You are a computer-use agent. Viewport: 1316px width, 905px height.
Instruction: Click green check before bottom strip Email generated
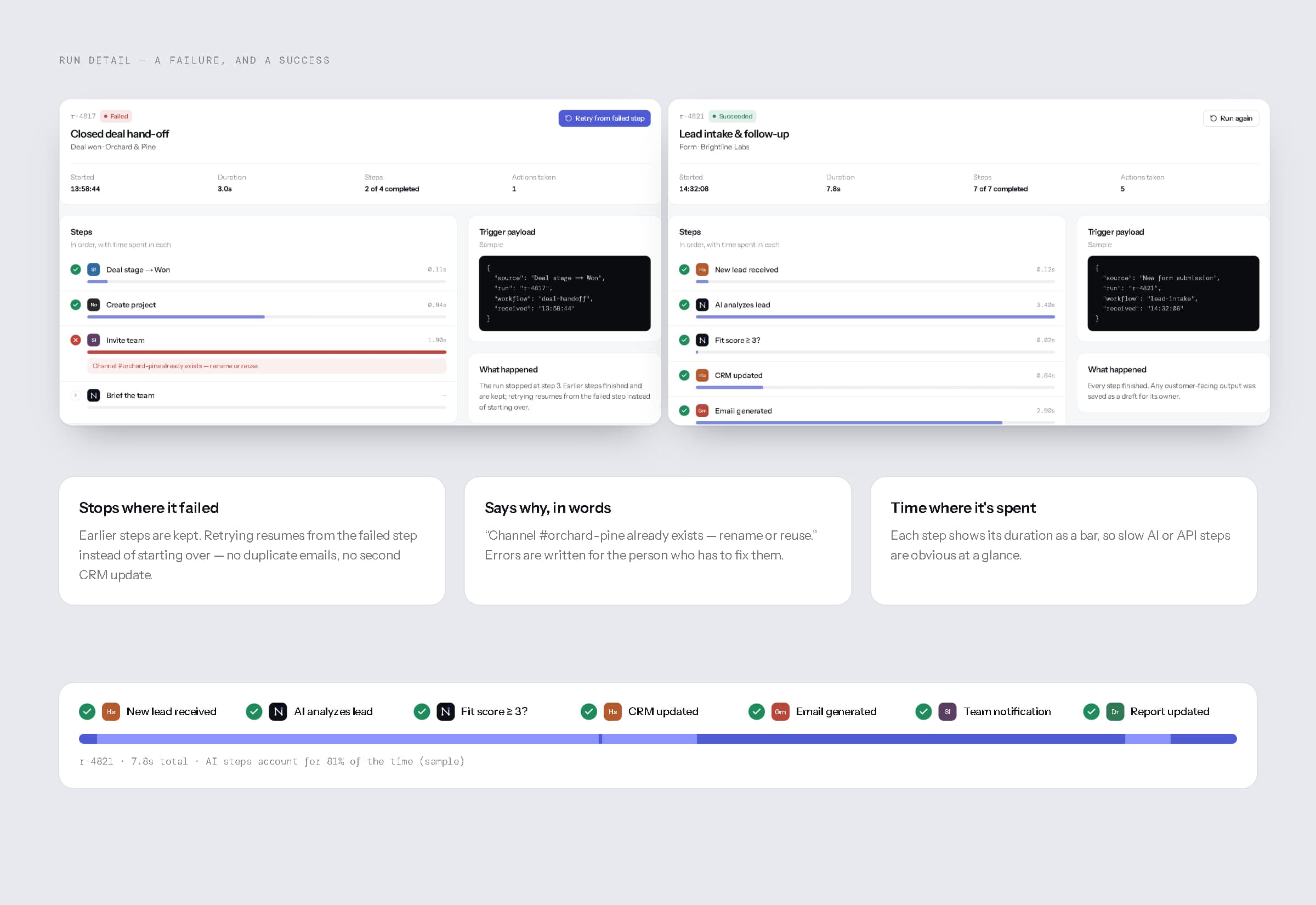[x=757, y=711]
